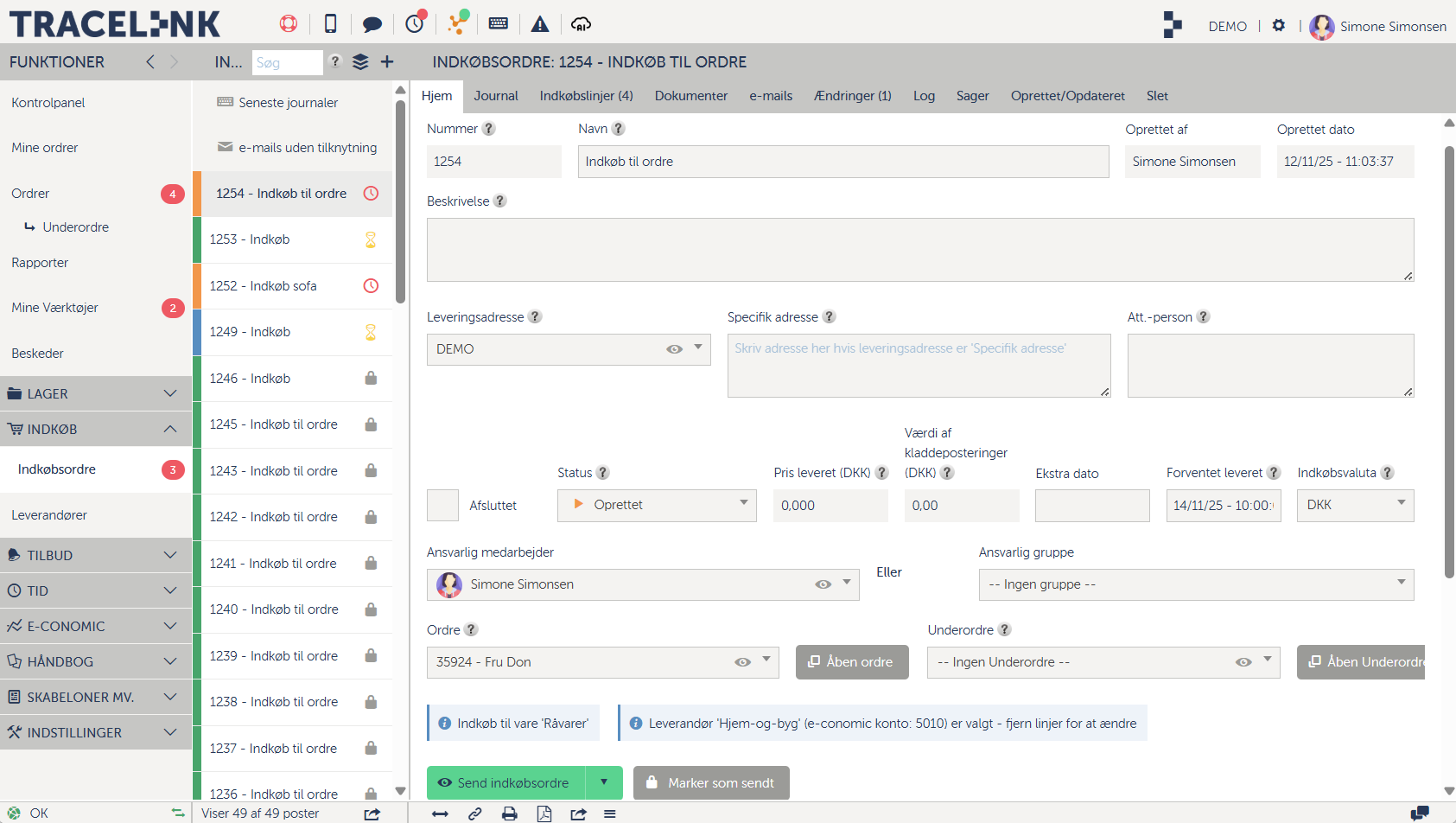Screen dimensions: 1456x823
Task: Tick the Afsluttet checkbox
Action: 442,505
